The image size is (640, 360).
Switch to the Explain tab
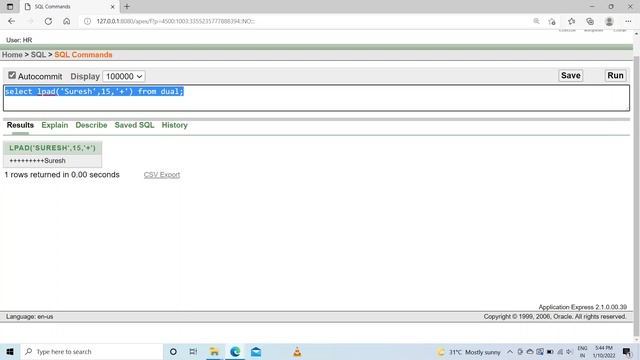tap(55, 125)
